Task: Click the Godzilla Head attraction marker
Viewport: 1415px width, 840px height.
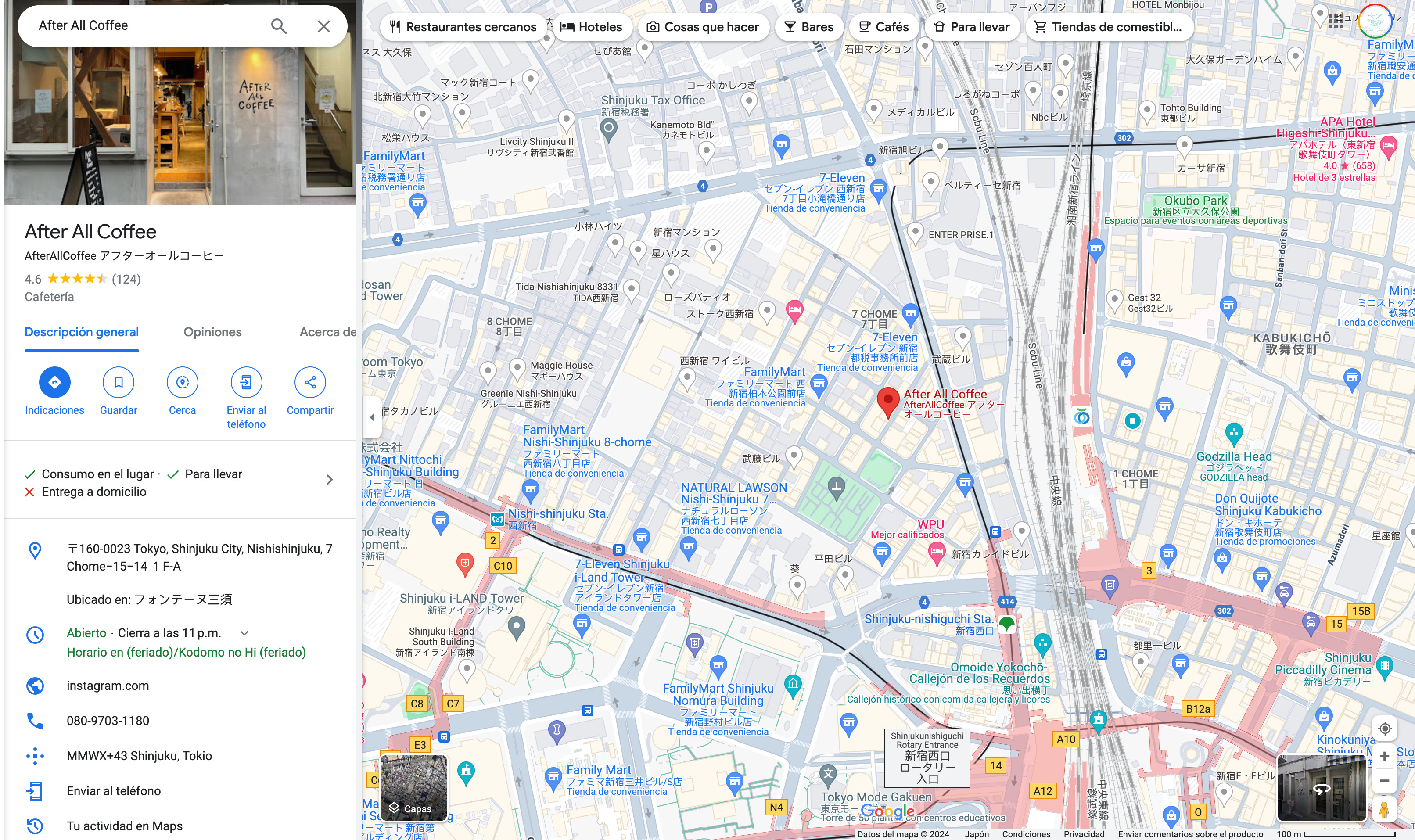Action: click(1234, 434)
